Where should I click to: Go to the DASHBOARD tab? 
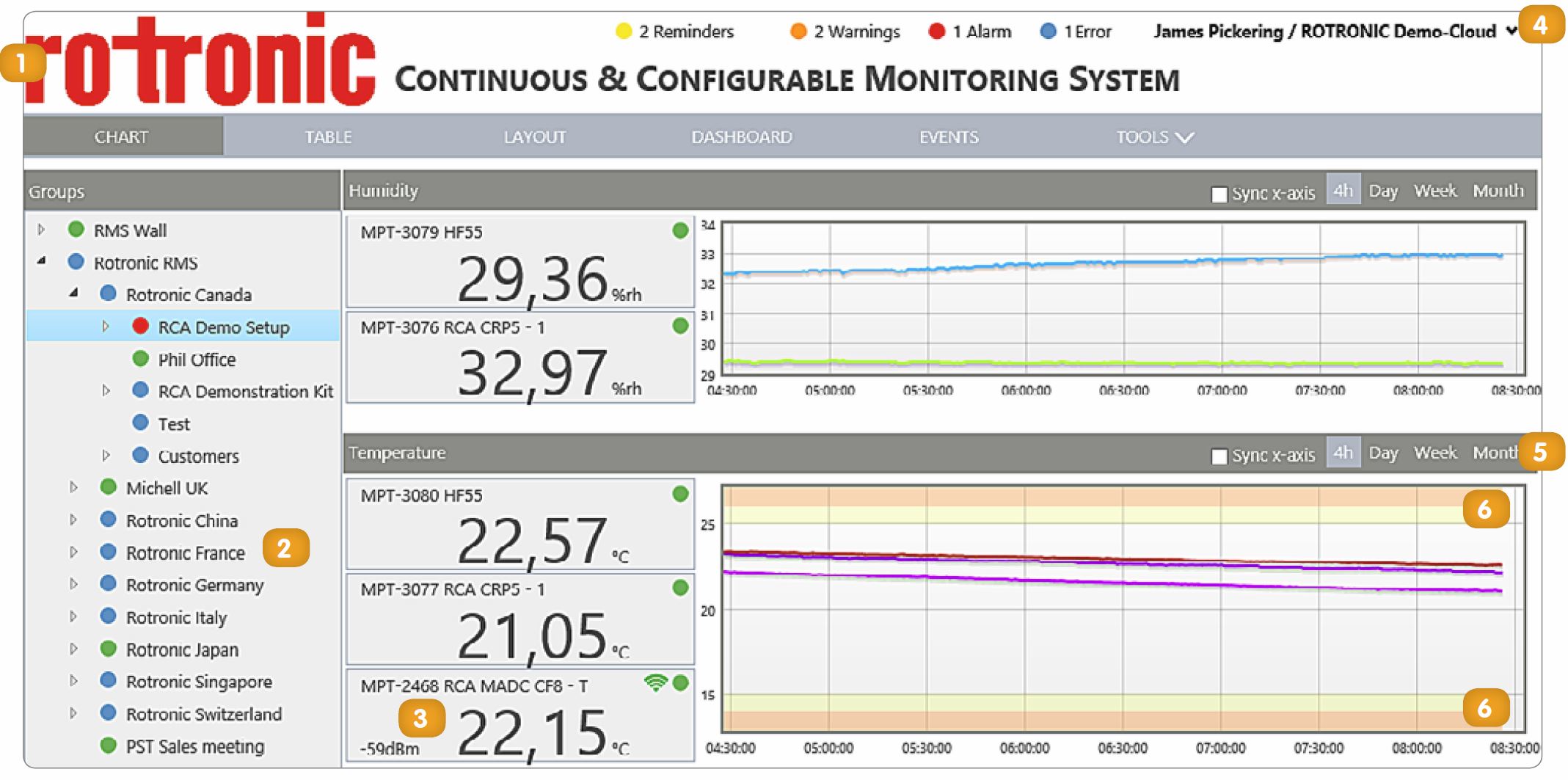[742, 136]
